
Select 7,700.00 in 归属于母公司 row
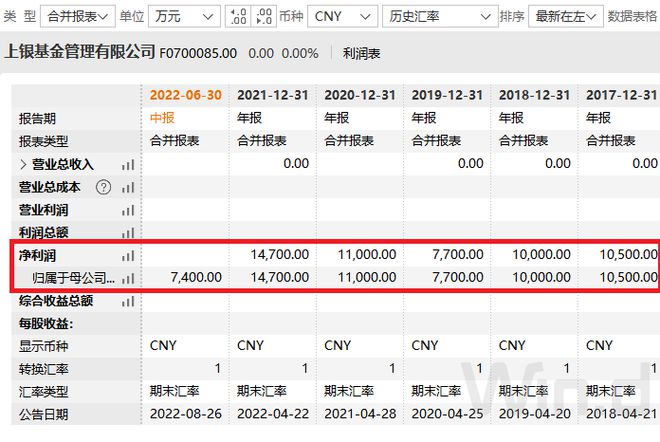[x=458, y=277]
